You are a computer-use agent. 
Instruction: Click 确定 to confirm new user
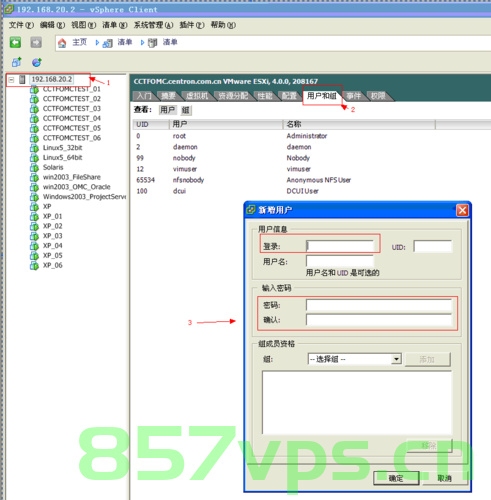pos(396,478)
